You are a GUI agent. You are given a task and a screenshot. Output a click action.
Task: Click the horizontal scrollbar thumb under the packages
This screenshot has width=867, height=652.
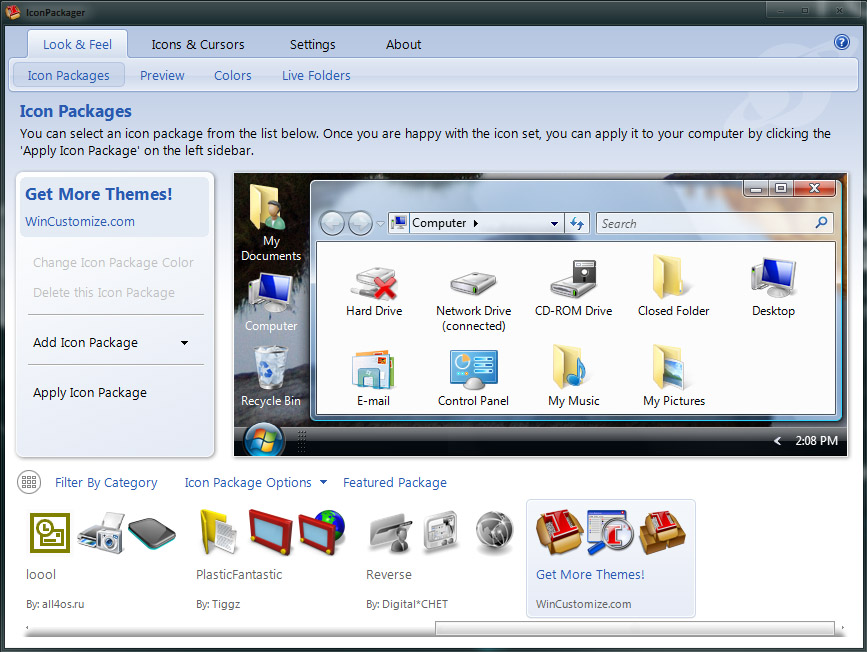[635, 628]
